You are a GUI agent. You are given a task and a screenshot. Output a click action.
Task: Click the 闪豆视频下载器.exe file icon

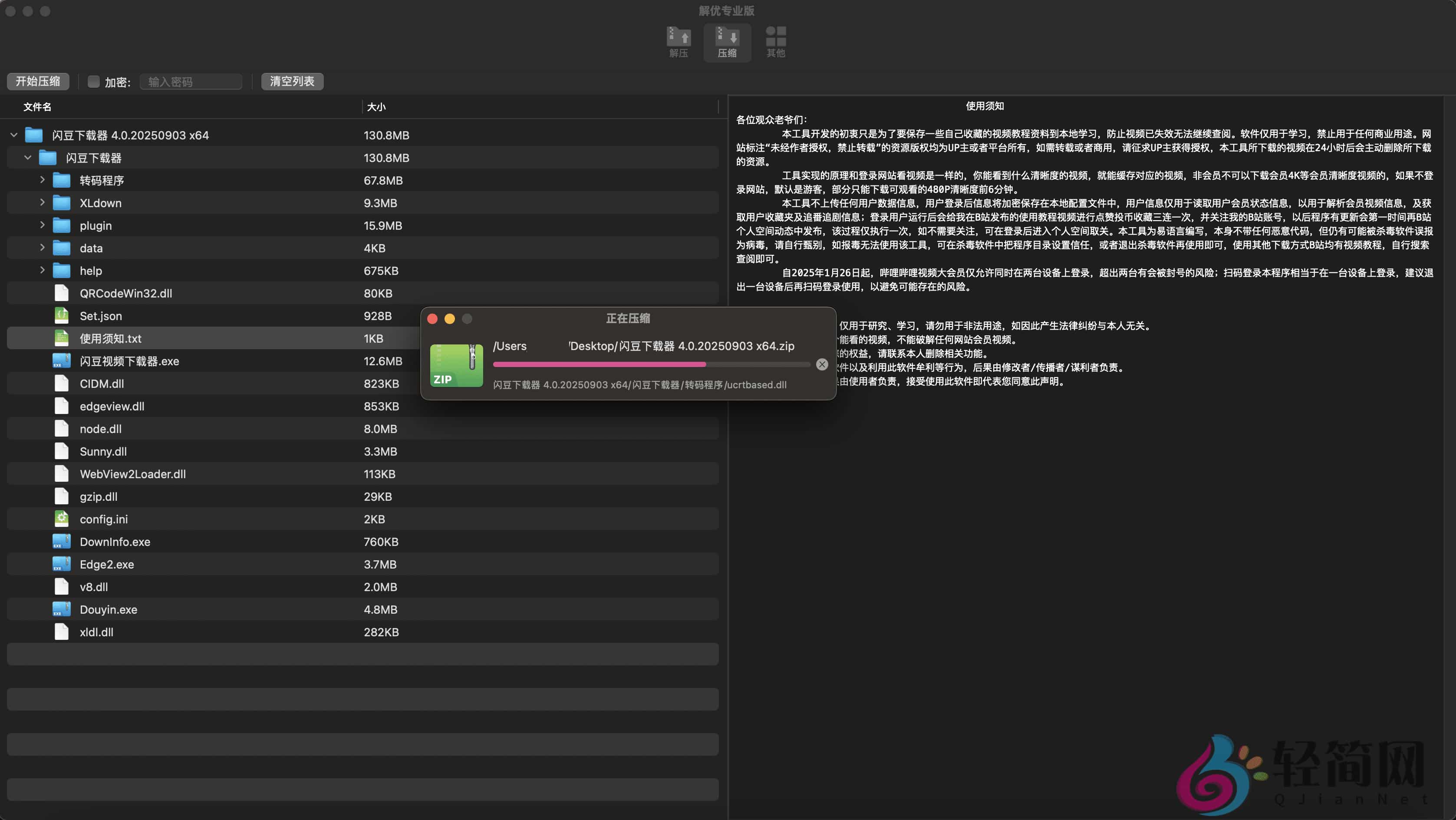click(61, 361)
